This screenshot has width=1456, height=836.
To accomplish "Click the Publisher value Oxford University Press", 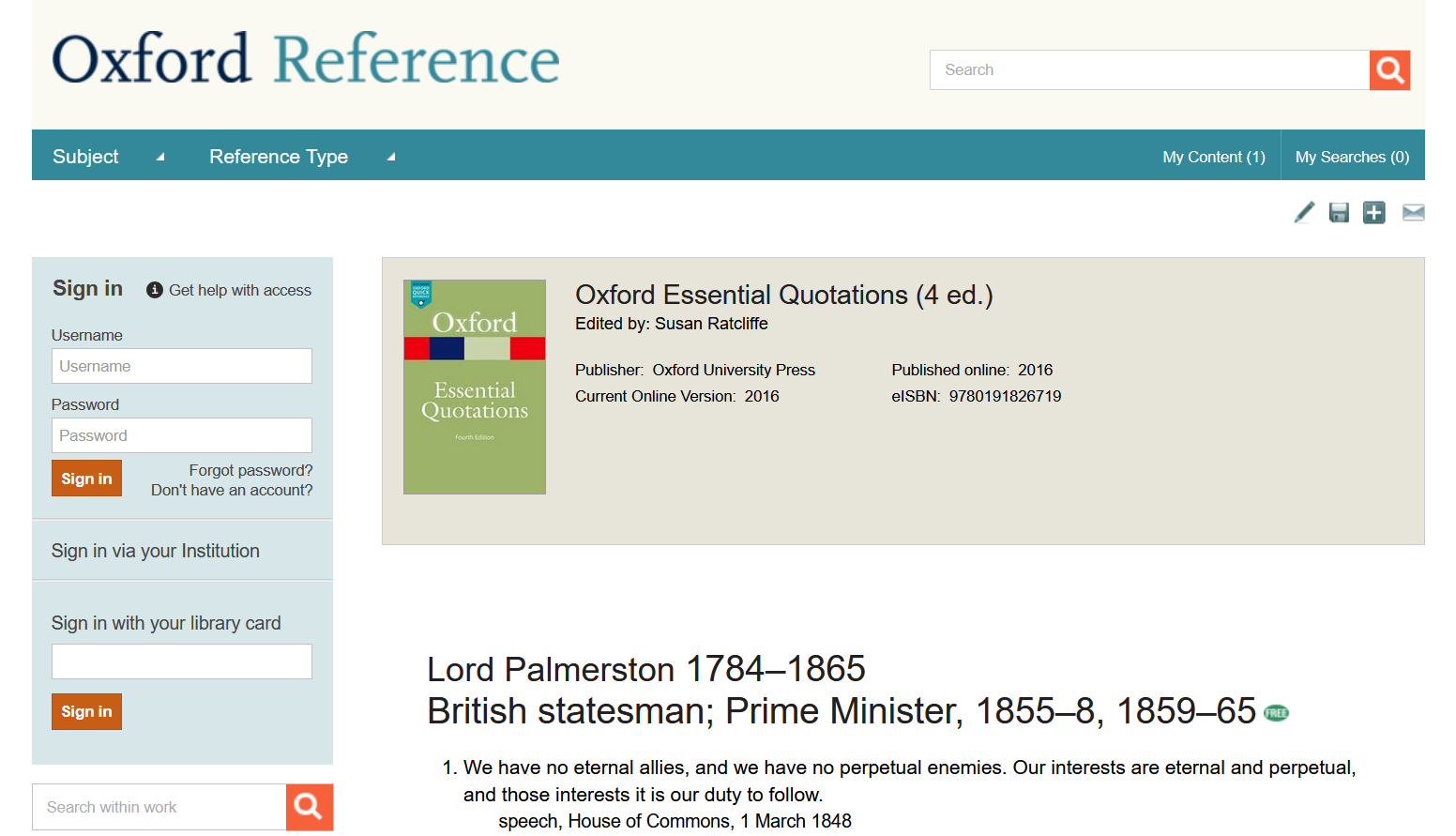I will (734, 370).
